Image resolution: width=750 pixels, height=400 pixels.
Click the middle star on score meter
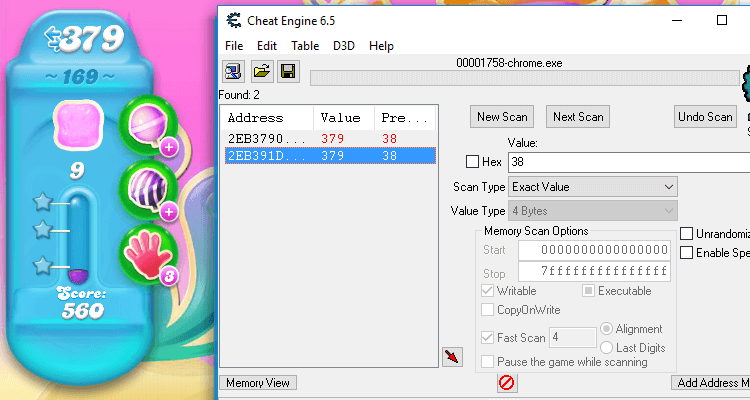pos(43,230)
